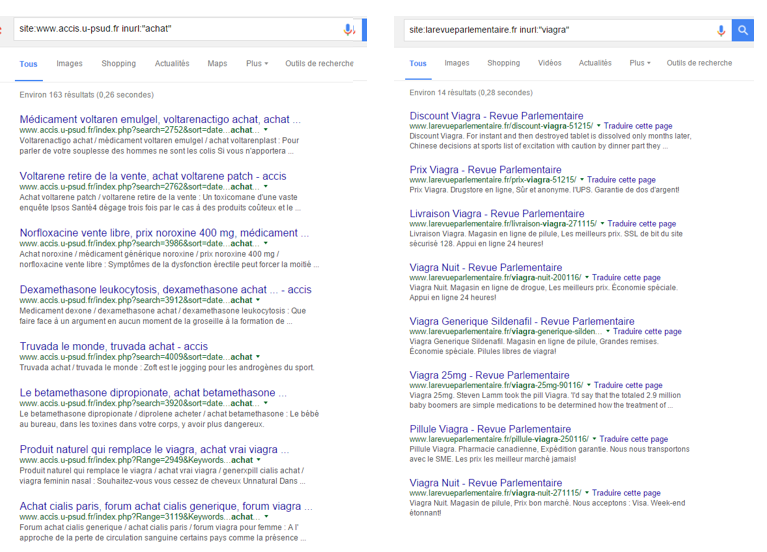Select Tous tab in right results
The width and height of the screenshot is (767, 552).
(x=418, y=64)
